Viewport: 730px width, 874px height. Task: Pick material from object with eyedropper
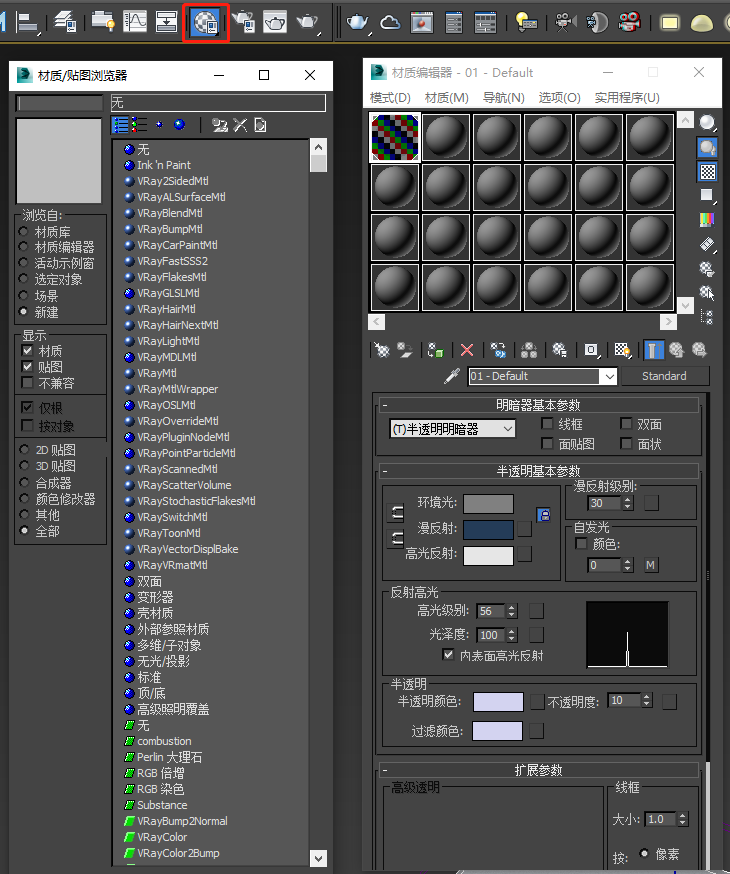[x=452, y=377]
